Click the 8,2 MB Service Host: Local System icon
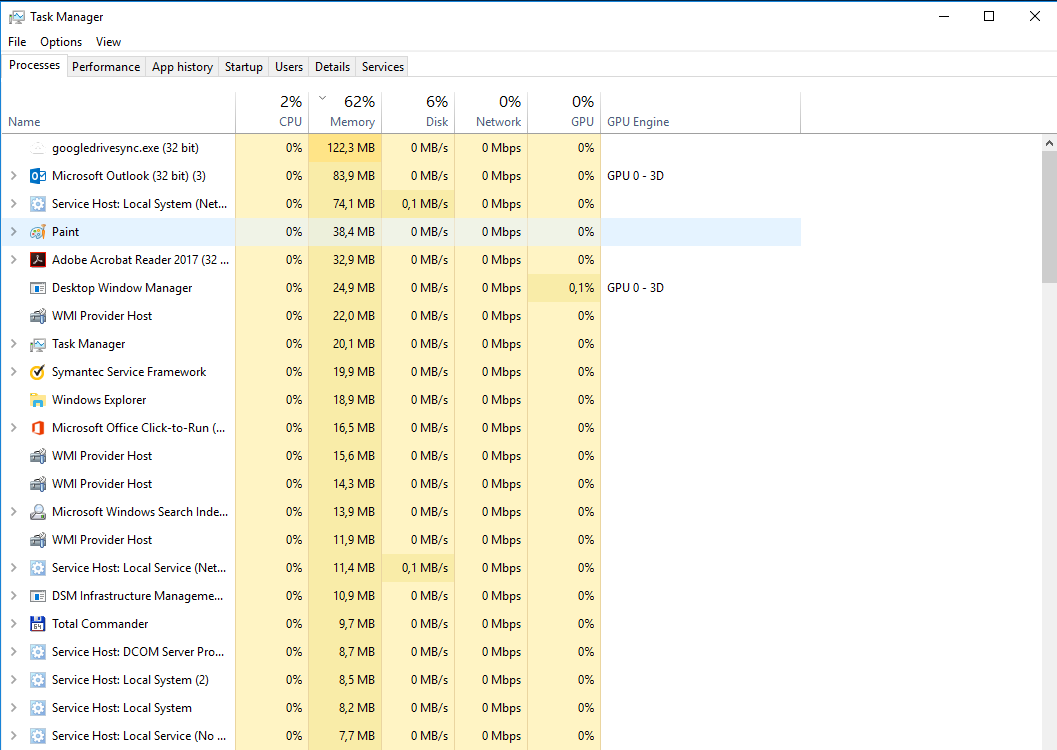 [38, 708]
